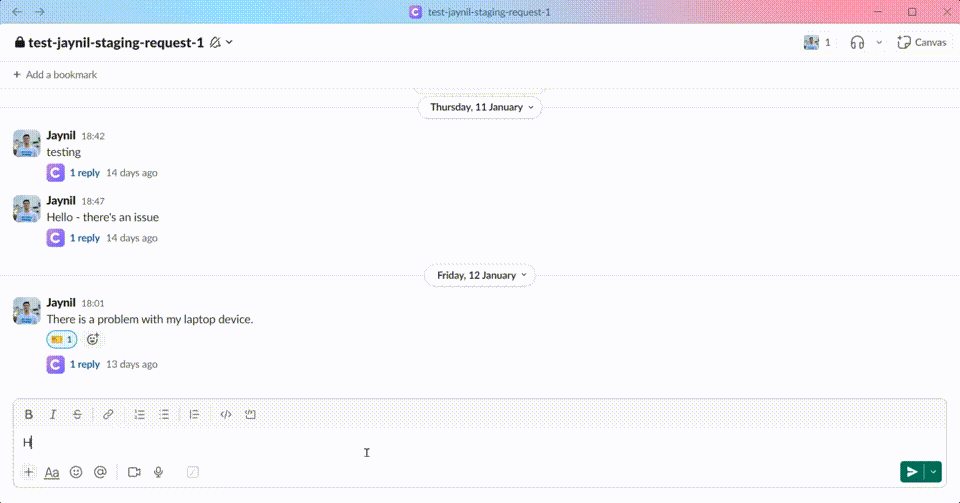Click the add reaction icon beside emoji
Viewport: 960px width, 503px height.
(x=93, y=340)
